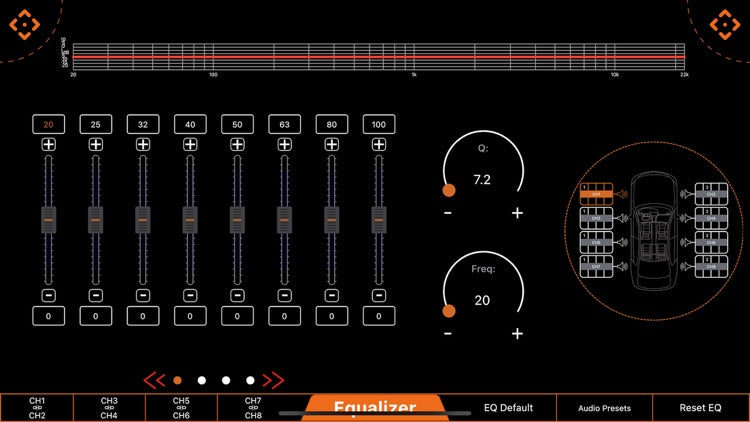
Task: Select the CH5 speaker in car diagram
Action: [x=596, y=243]
